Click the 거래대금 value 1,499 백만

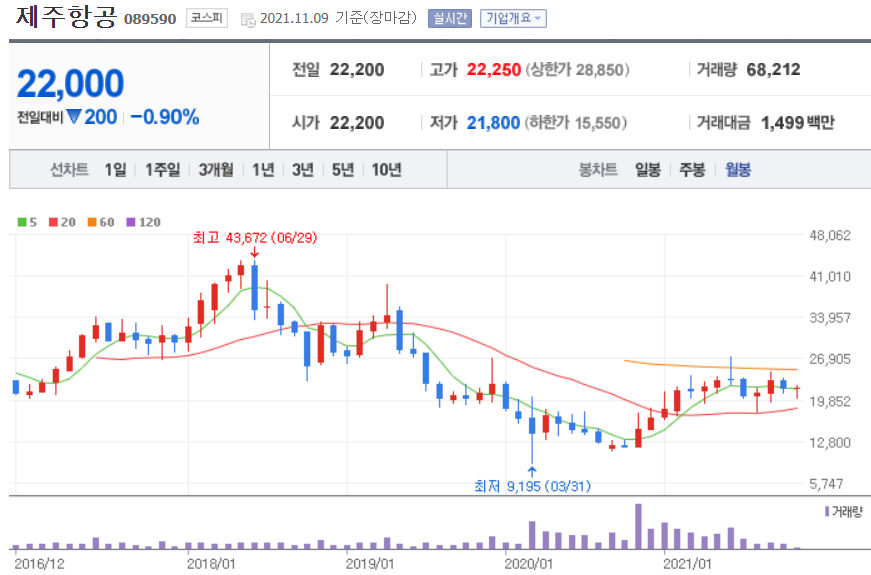coord(798,122)
